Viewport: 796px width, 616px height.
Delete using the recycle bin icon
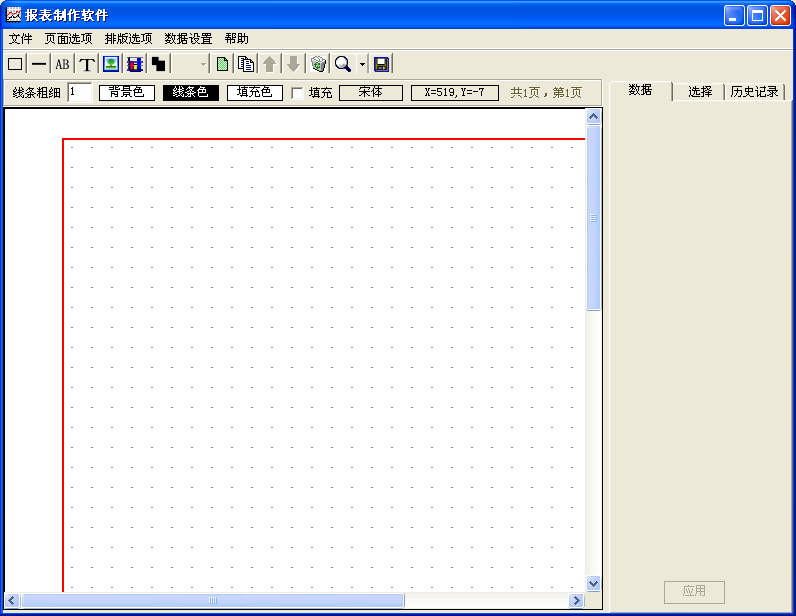pos(318,64)
